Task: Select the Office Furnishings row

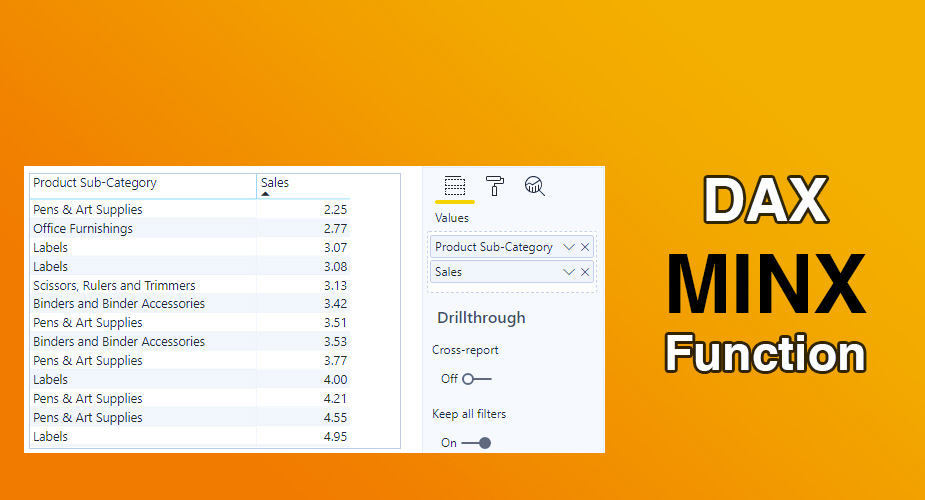Action: point(190,228)
